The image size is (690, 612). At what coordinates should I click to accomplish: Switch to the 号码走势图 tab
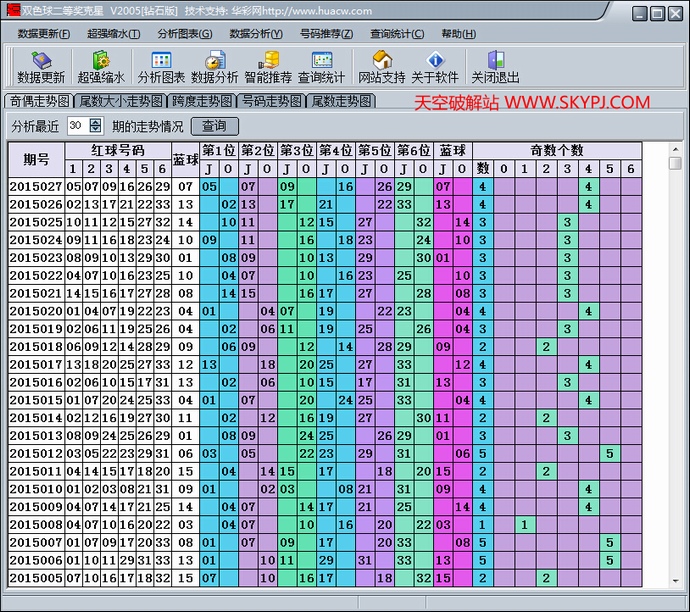click(x=271, y=101)
